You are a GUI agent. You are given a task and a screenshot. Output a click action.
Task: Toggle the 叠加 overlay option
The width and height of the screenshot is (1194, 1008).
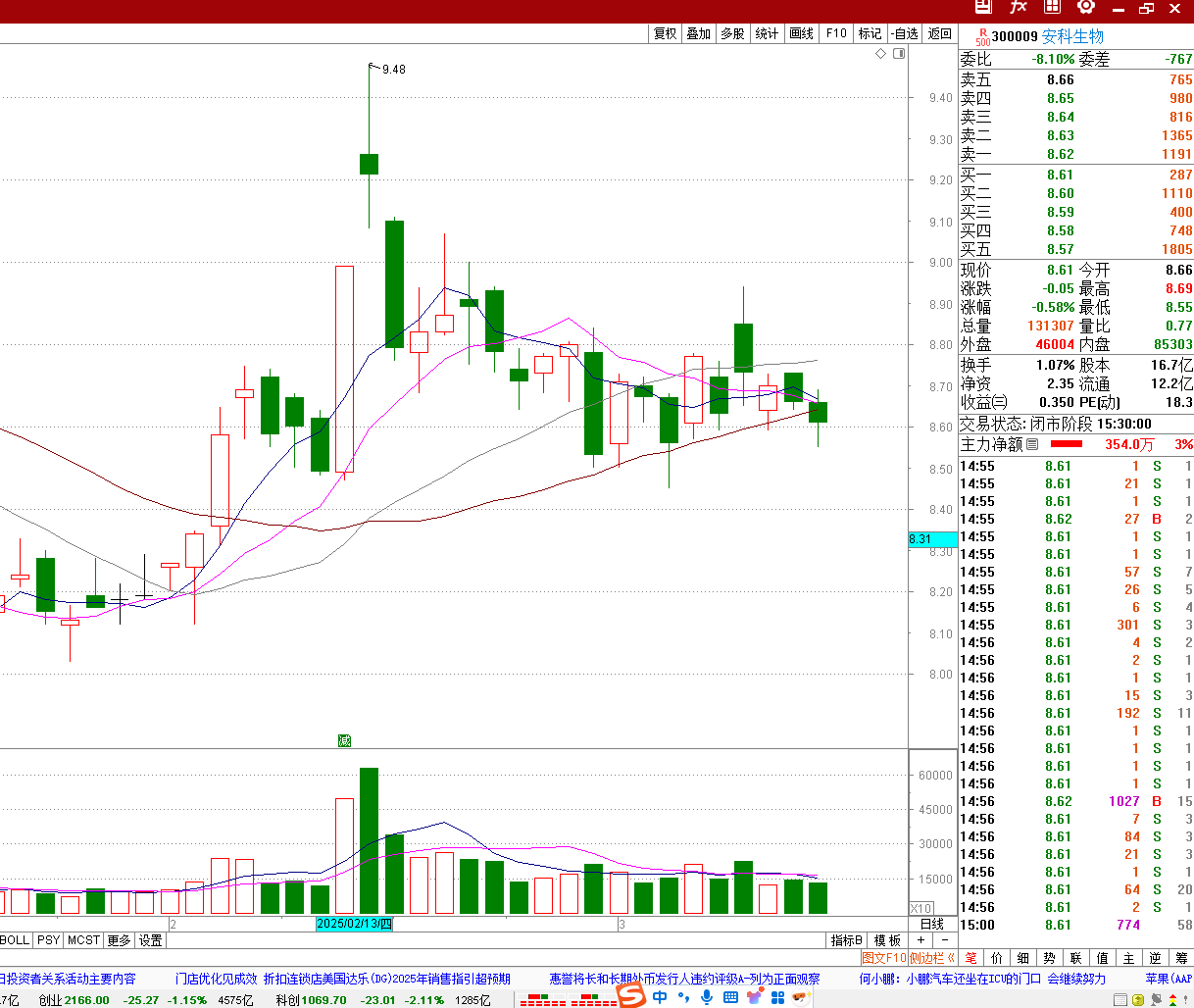698,33
